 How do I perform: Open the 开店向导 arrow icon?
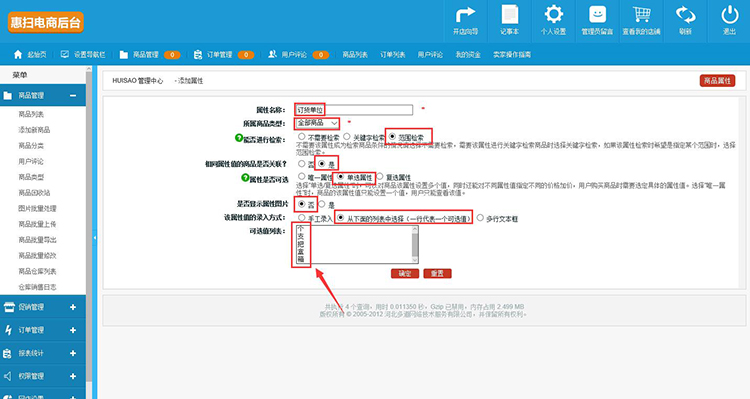coord(465,15)
